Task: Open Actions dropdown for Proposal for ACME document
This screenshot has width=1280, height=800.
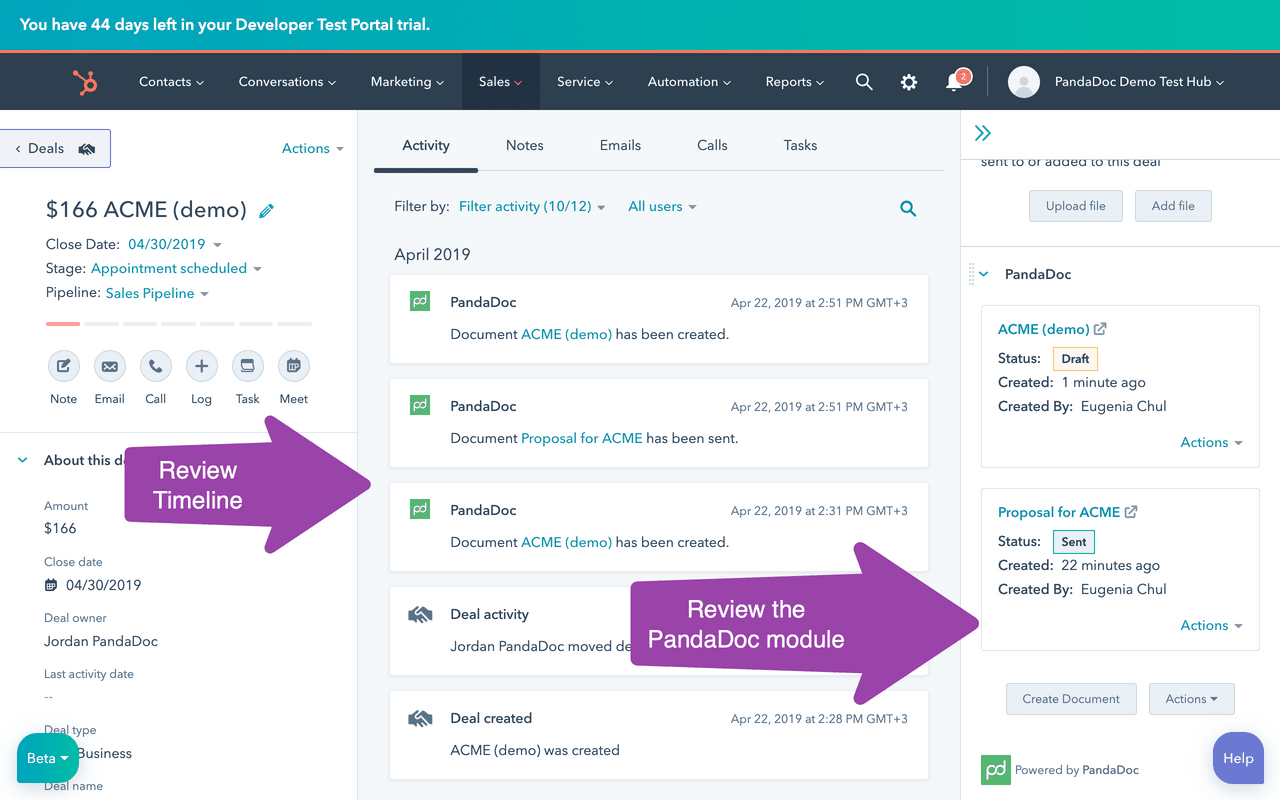Action: point(1211,625)
